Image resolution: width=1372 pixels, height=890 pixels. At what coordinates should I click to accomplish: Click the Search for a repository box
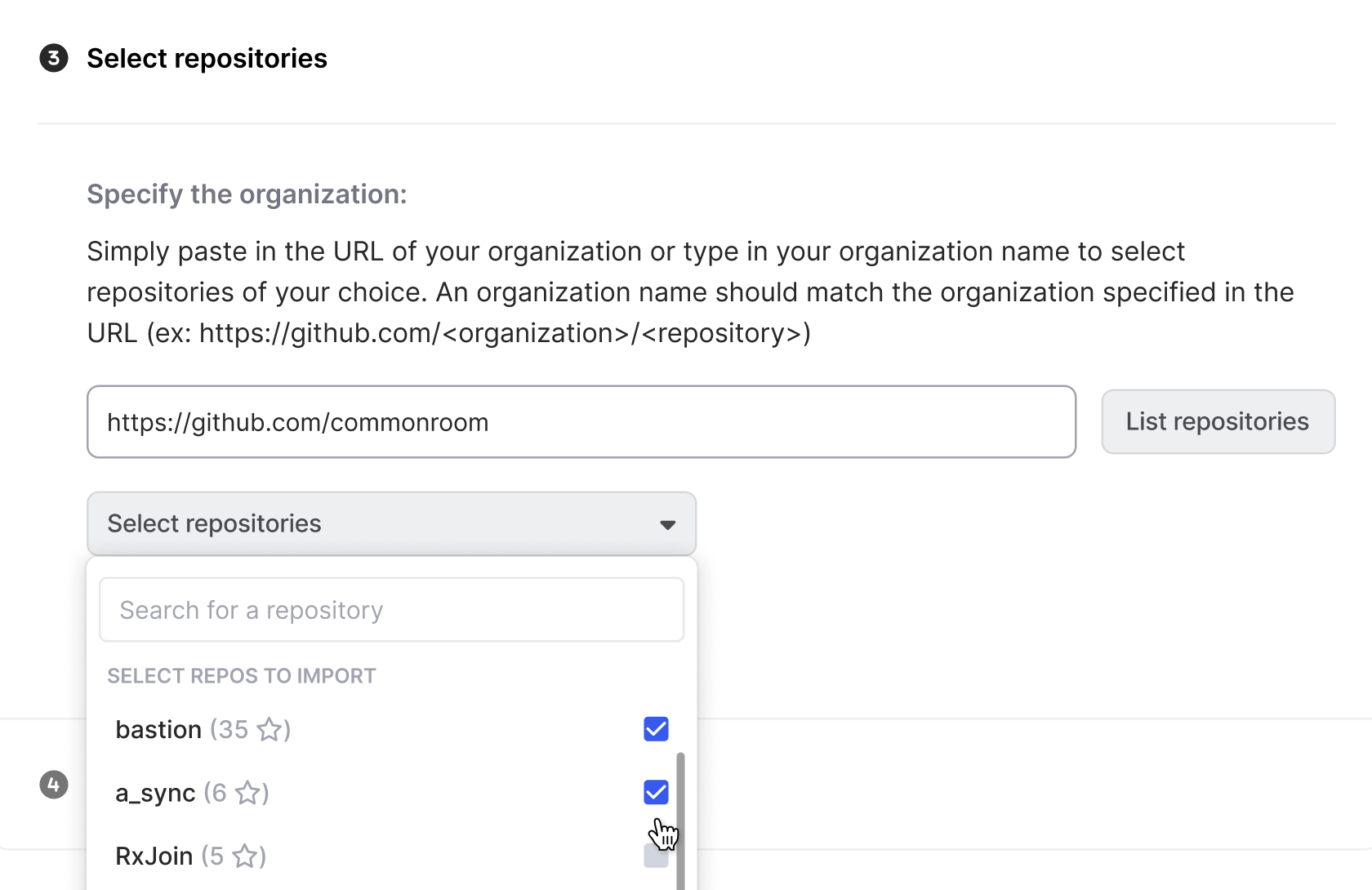(x=391, y=610)
